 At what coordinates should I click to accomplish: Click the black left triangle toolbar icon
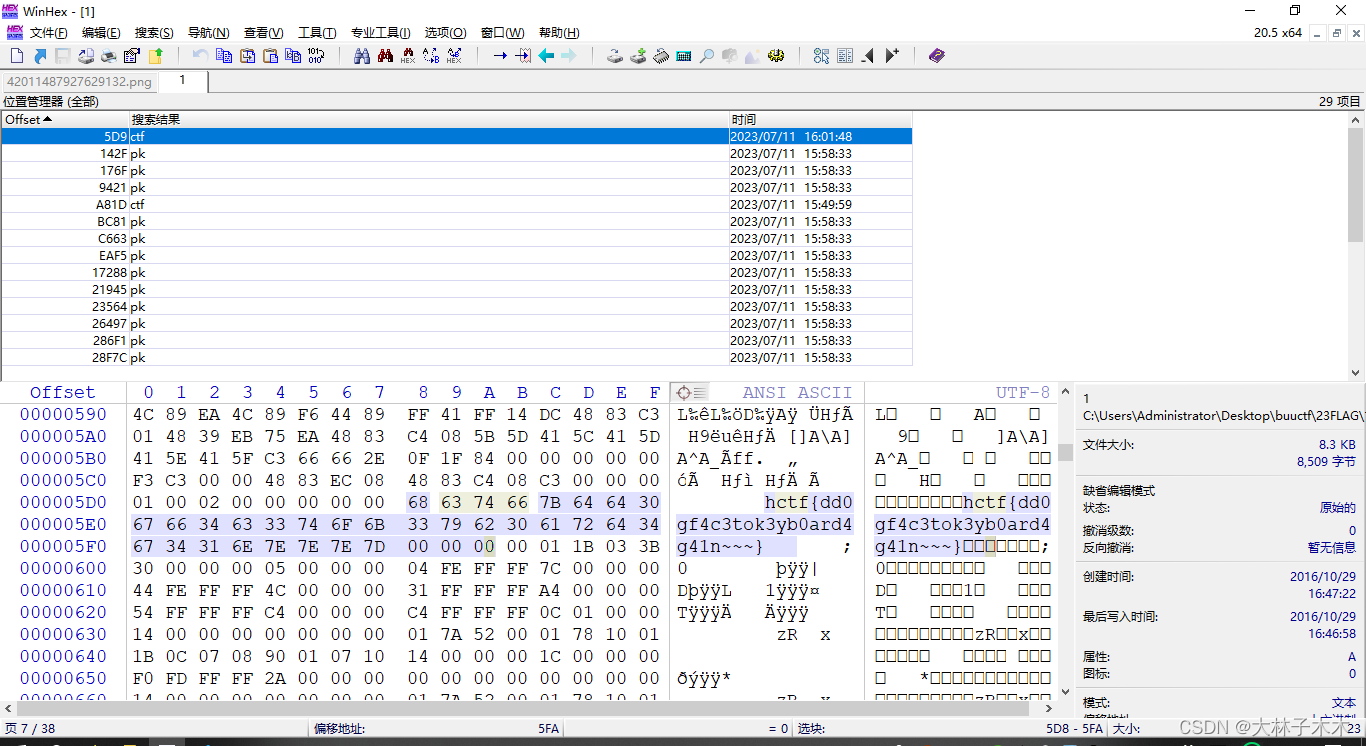pos(868,56)
